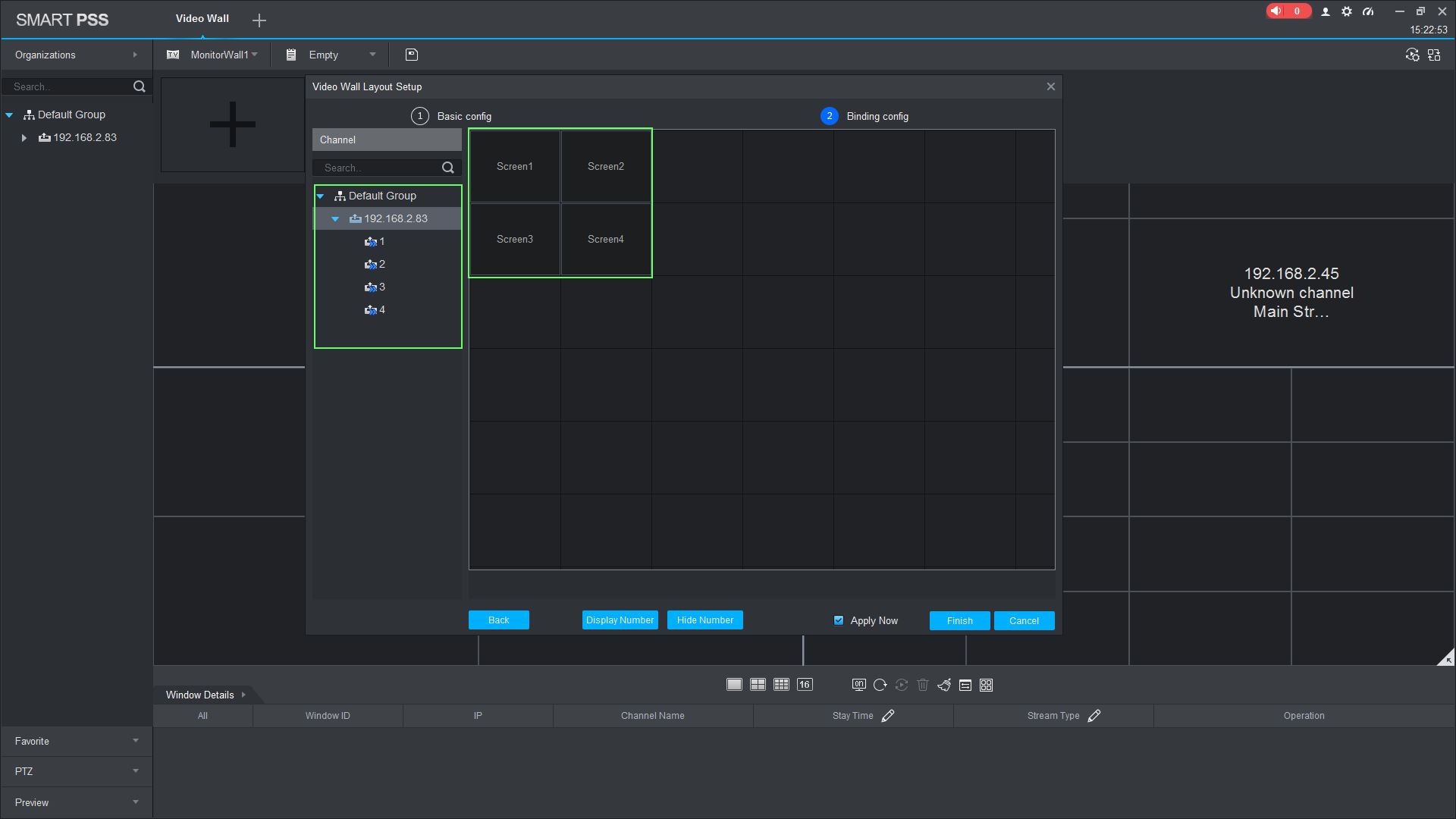Click the Finish button
Viewport: 1456px width, 819px height.
pos(959,620)
